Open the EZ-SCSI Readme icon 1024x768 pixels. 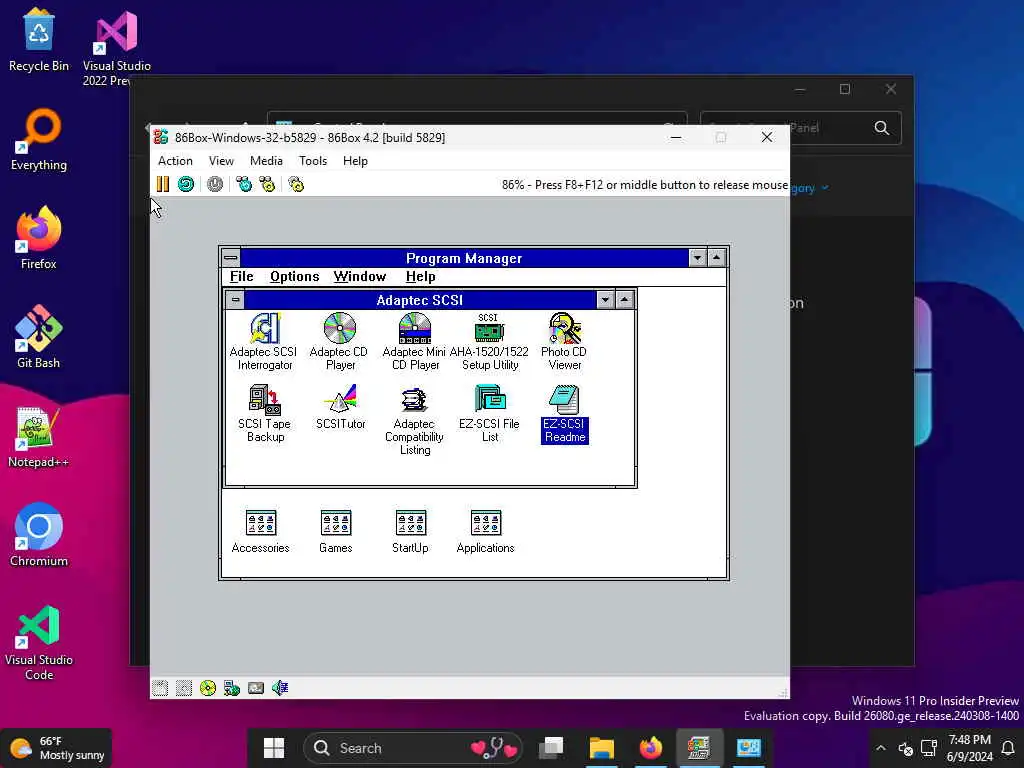[564, 413]
